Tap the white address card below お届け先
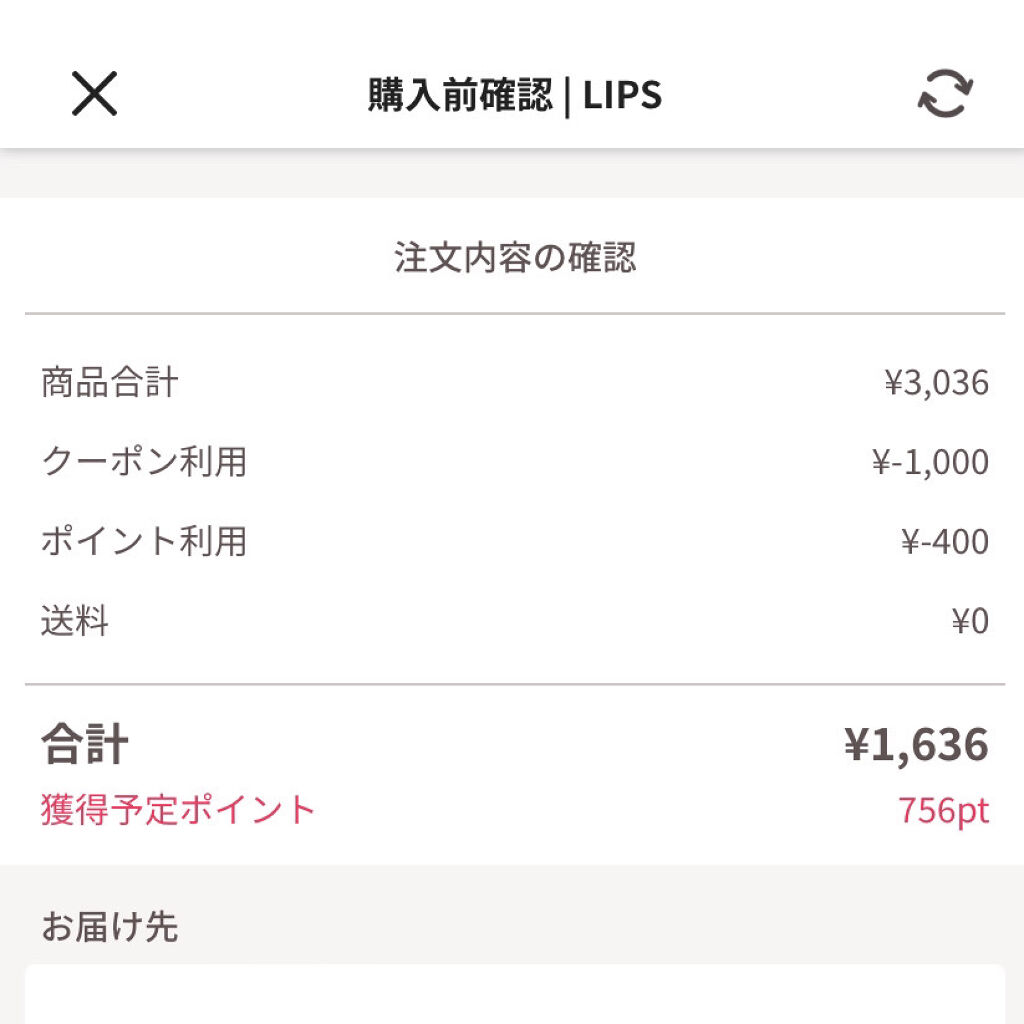 514,995
